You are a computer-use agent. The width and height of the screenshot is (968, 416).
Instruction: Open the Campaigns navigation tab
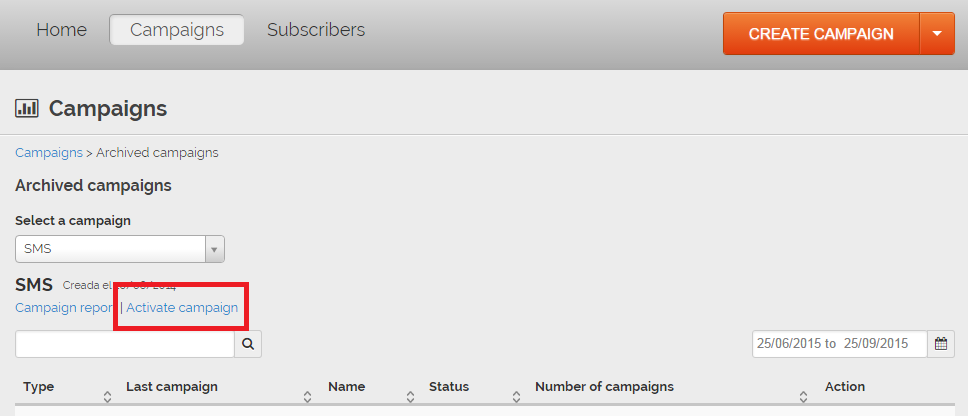(177, 30)
